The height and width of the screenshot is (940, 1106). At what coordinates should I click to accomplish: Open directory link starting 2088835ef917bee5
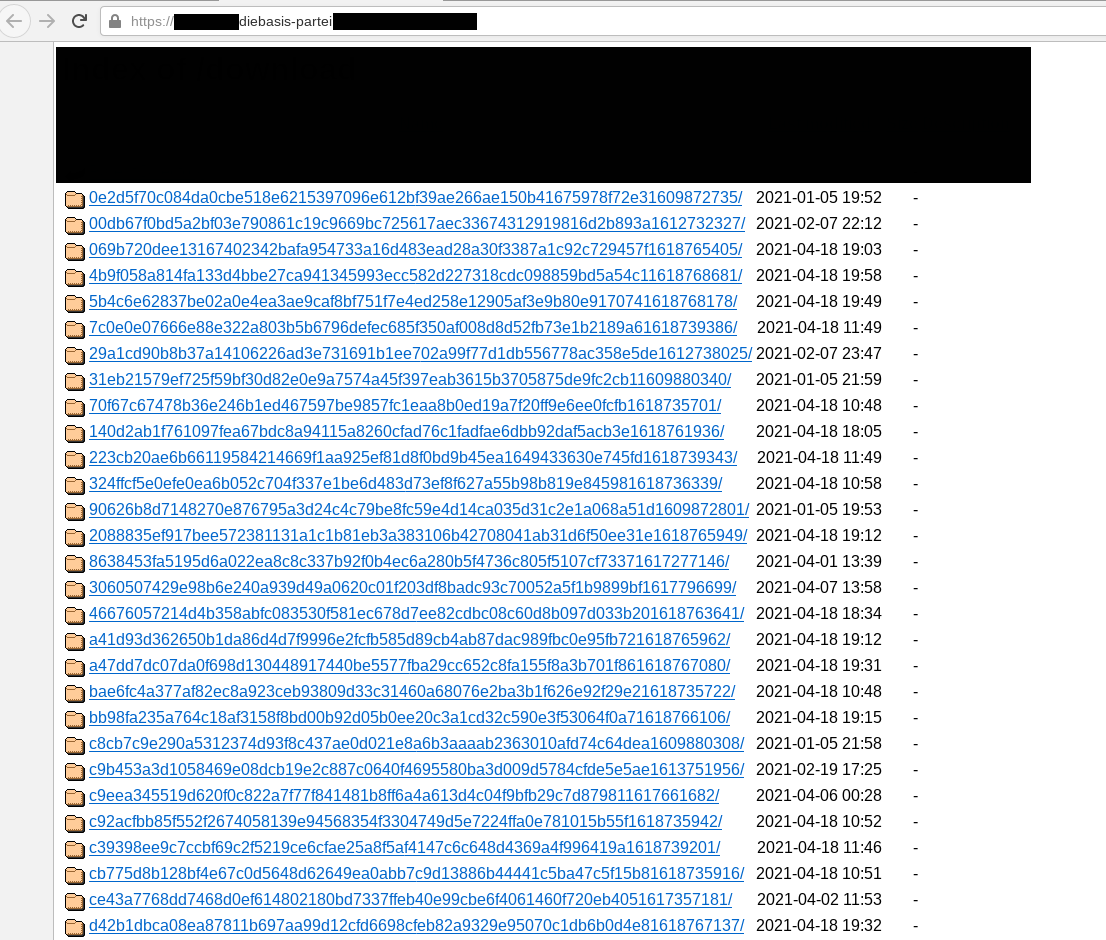[x=418, y=536]
